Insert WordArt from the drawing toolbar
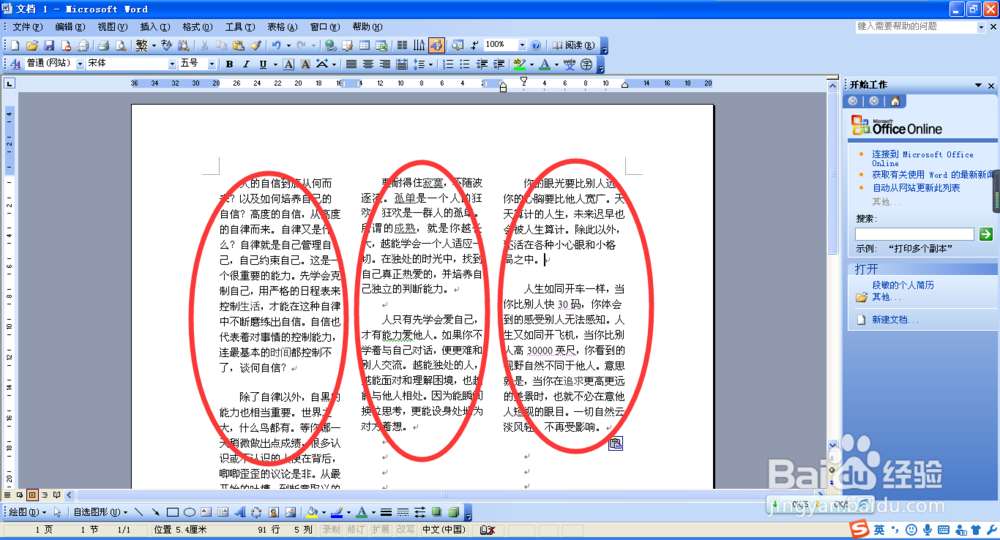Screen dimensions: 1000x540 pos(240,512)
